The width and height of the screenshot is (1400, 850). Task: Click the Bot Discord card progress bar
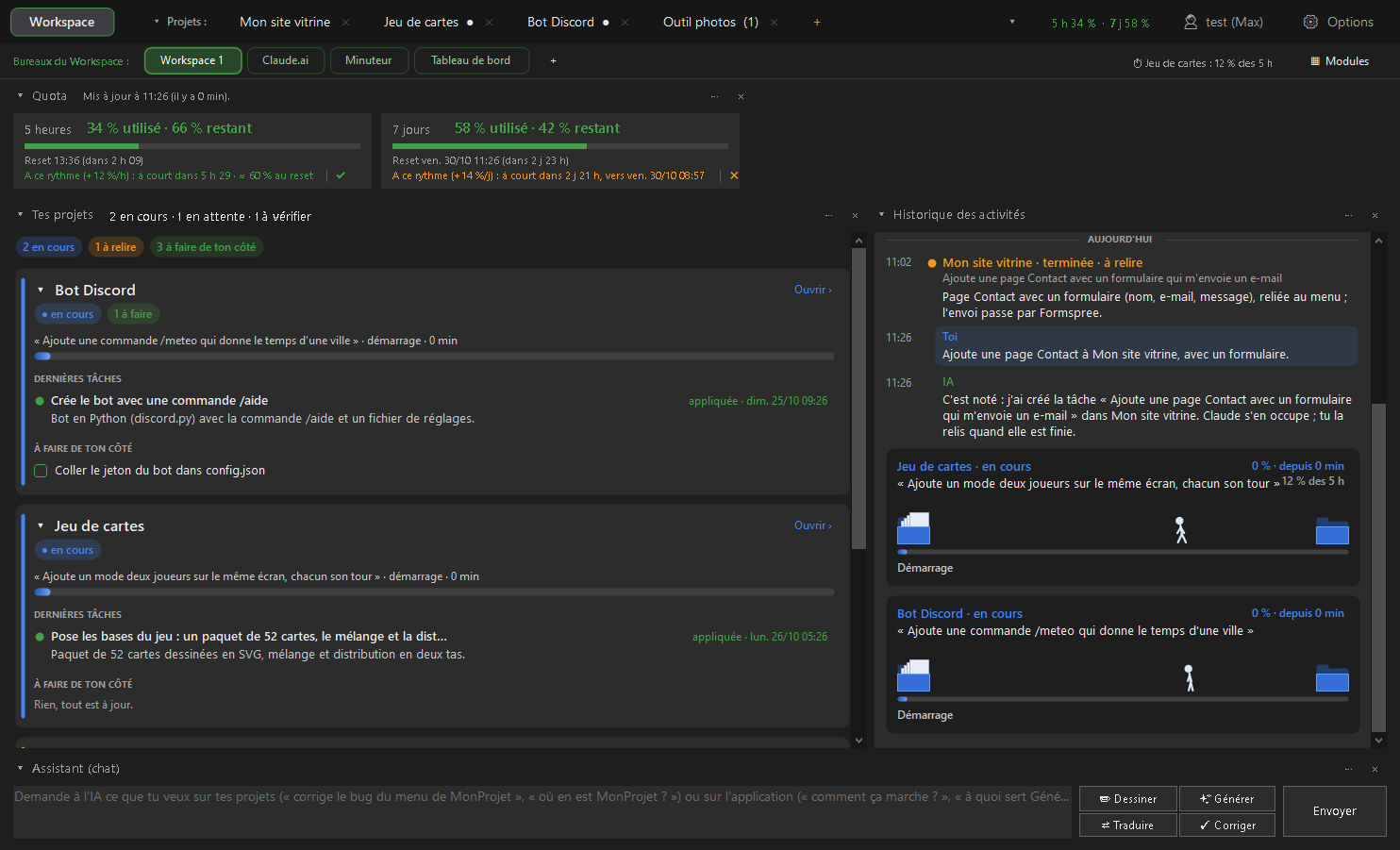434,357
